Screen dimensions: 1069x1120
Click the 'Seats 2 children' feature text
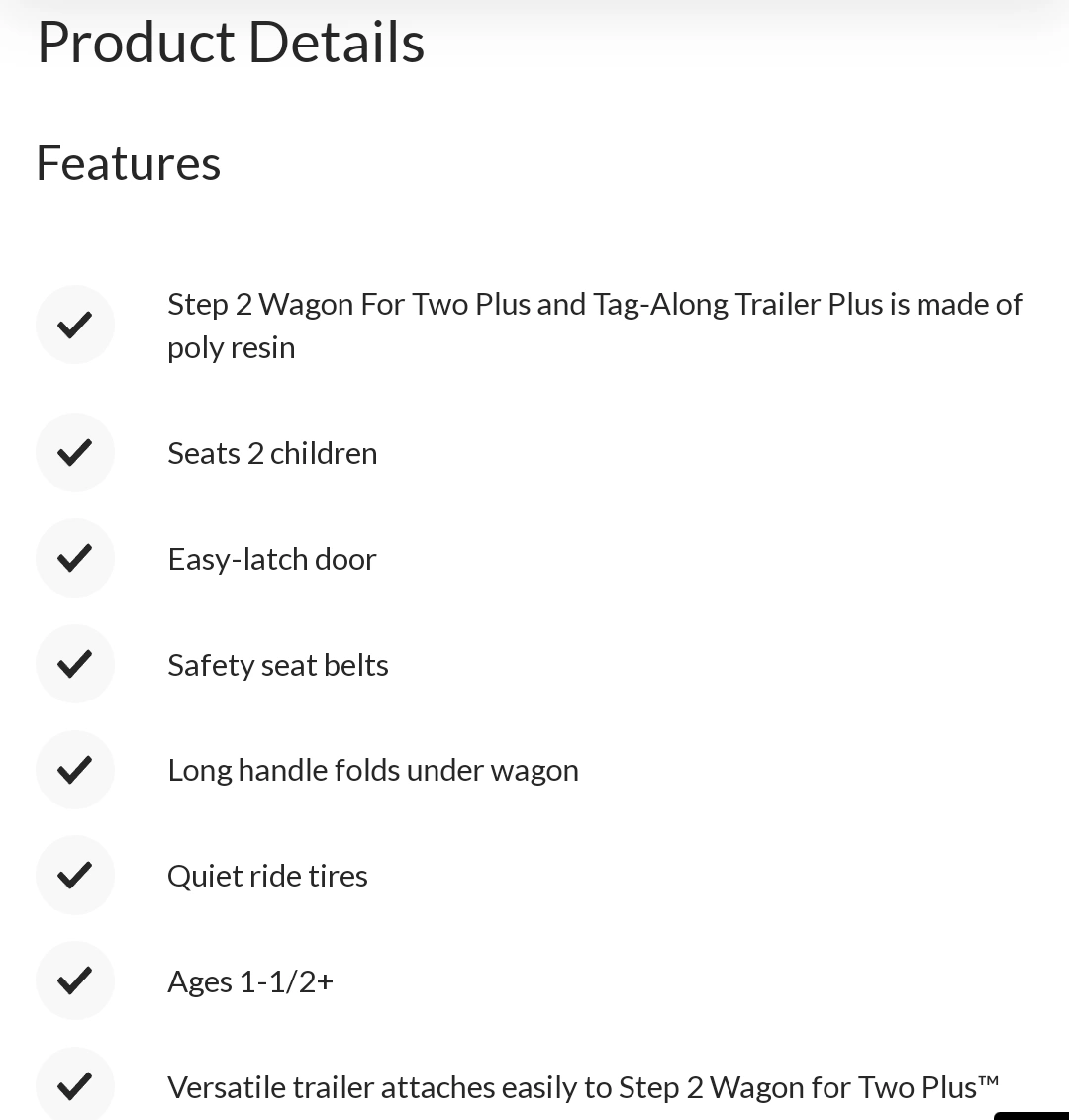tap(272, 453)
